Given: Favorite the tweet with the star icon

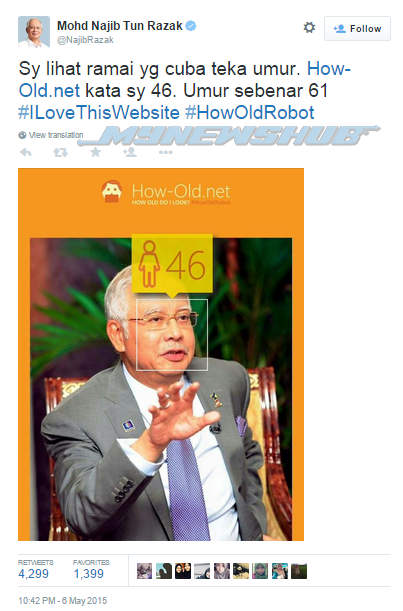Looking at the screenshot, I should pos(95,152).
